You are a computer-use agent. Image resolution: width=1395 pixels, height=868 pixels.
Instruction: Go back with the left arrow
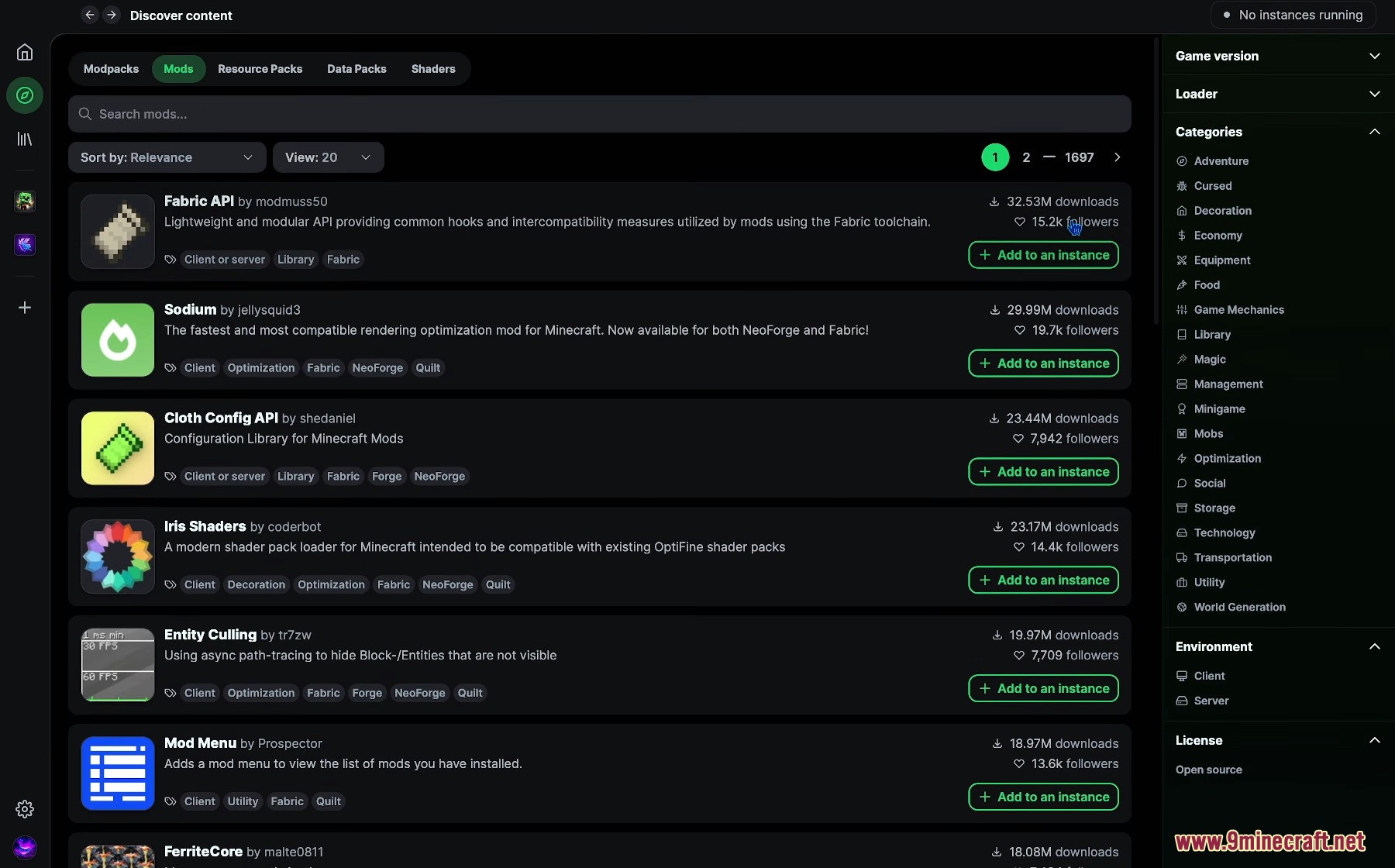point(90,15)
